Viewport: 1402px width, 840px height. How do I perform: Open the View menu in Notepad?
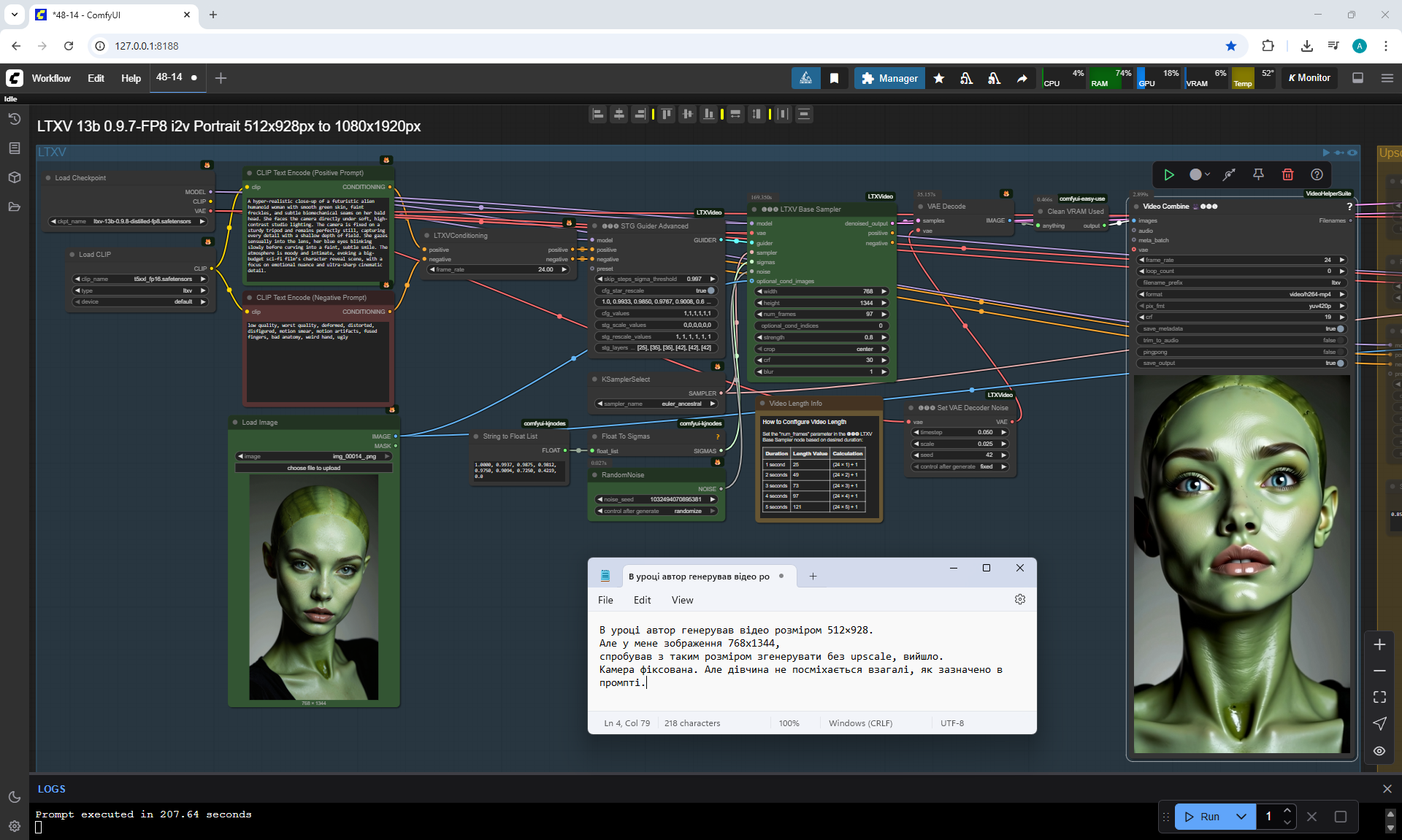coord(682,600)
